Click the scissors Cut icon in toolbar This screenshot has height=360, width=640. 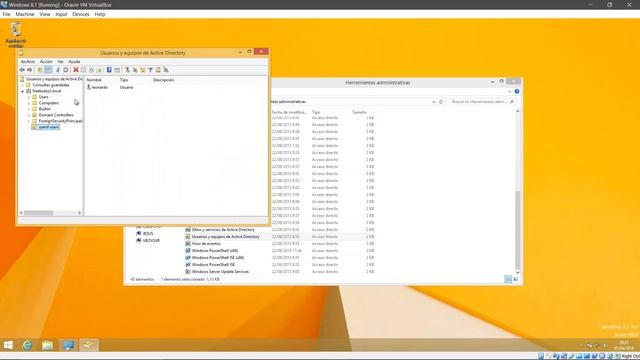58,70
